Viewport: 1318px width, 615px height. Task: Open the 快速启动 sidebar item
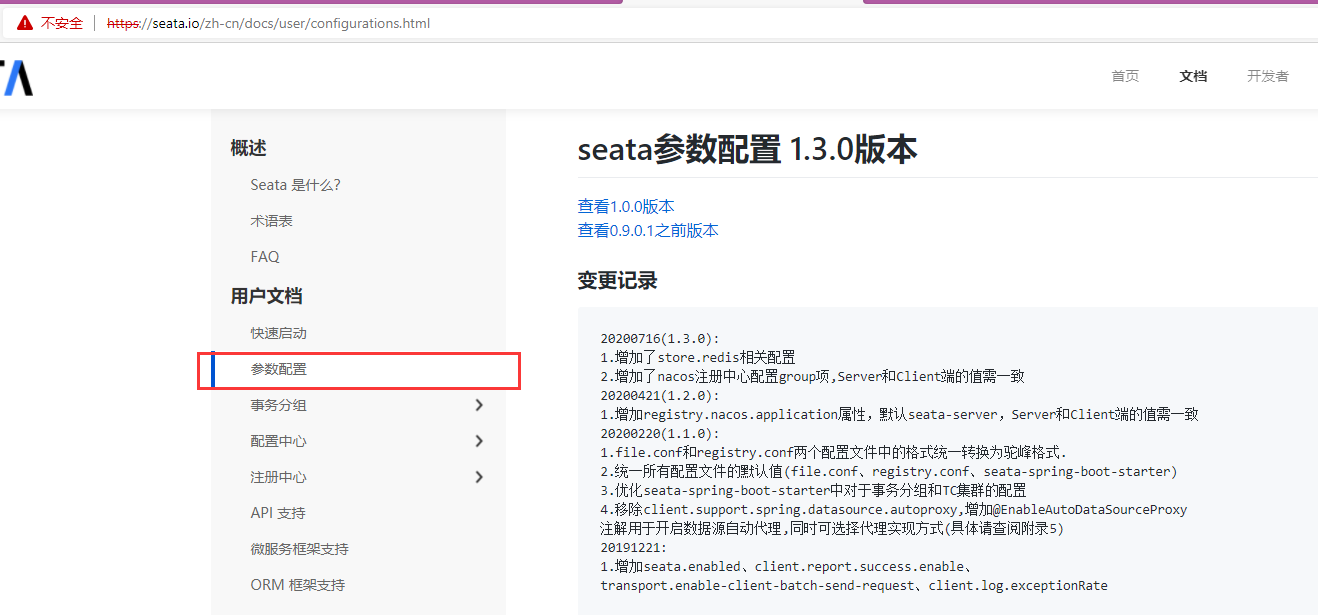pyautogui.click(x=278, y=333)
